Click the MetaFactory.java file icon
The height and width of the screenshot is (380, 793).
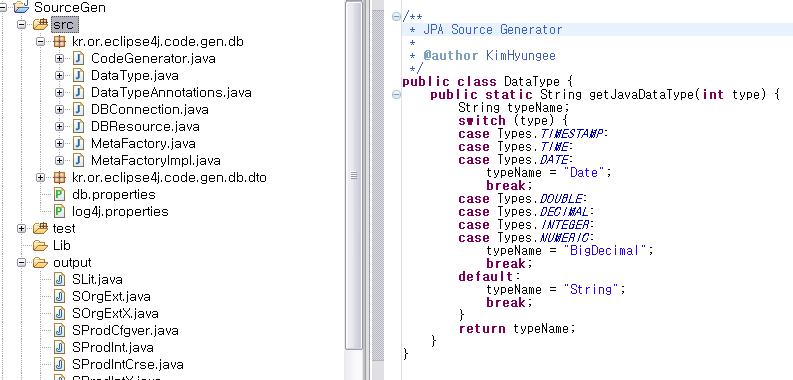coord(78,143)
